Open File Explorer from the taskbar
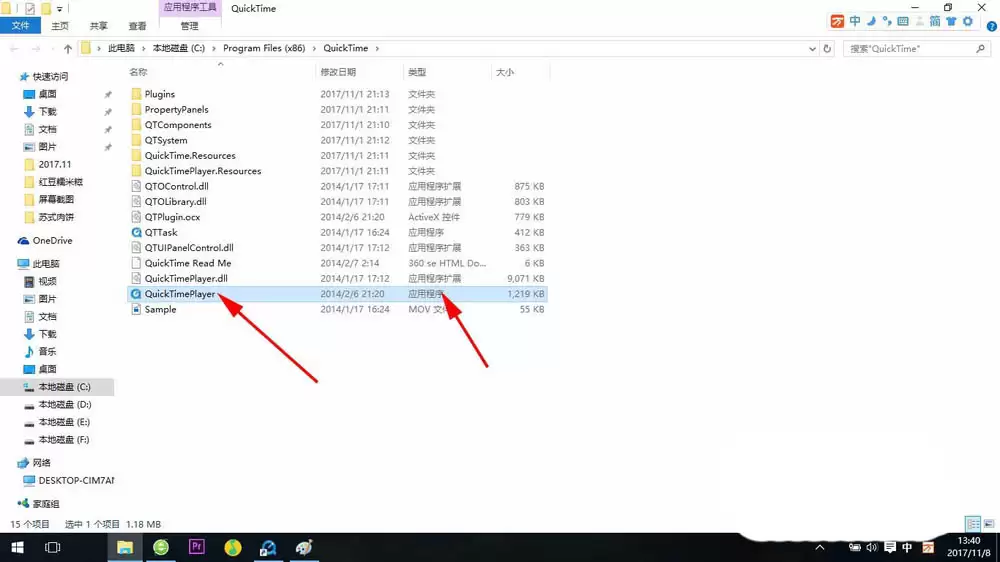 click(125, 547)
